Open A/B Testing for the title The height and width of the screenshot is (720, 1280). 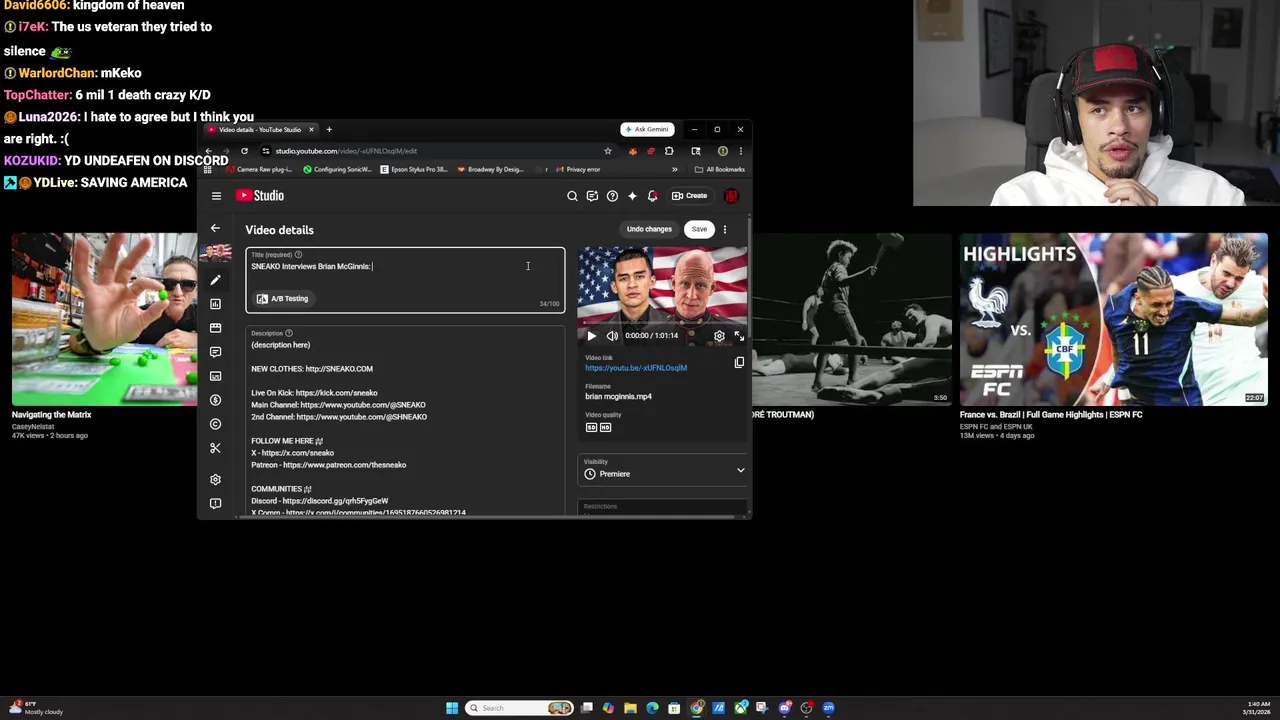(282, 298)
